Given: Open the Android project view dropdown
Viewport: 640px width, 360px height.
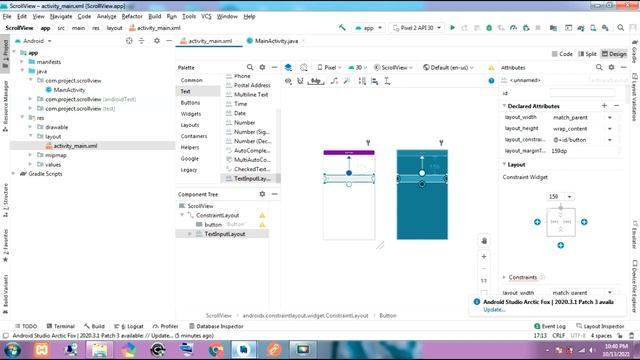Looking at the screenshot, I should coord(33,41).
